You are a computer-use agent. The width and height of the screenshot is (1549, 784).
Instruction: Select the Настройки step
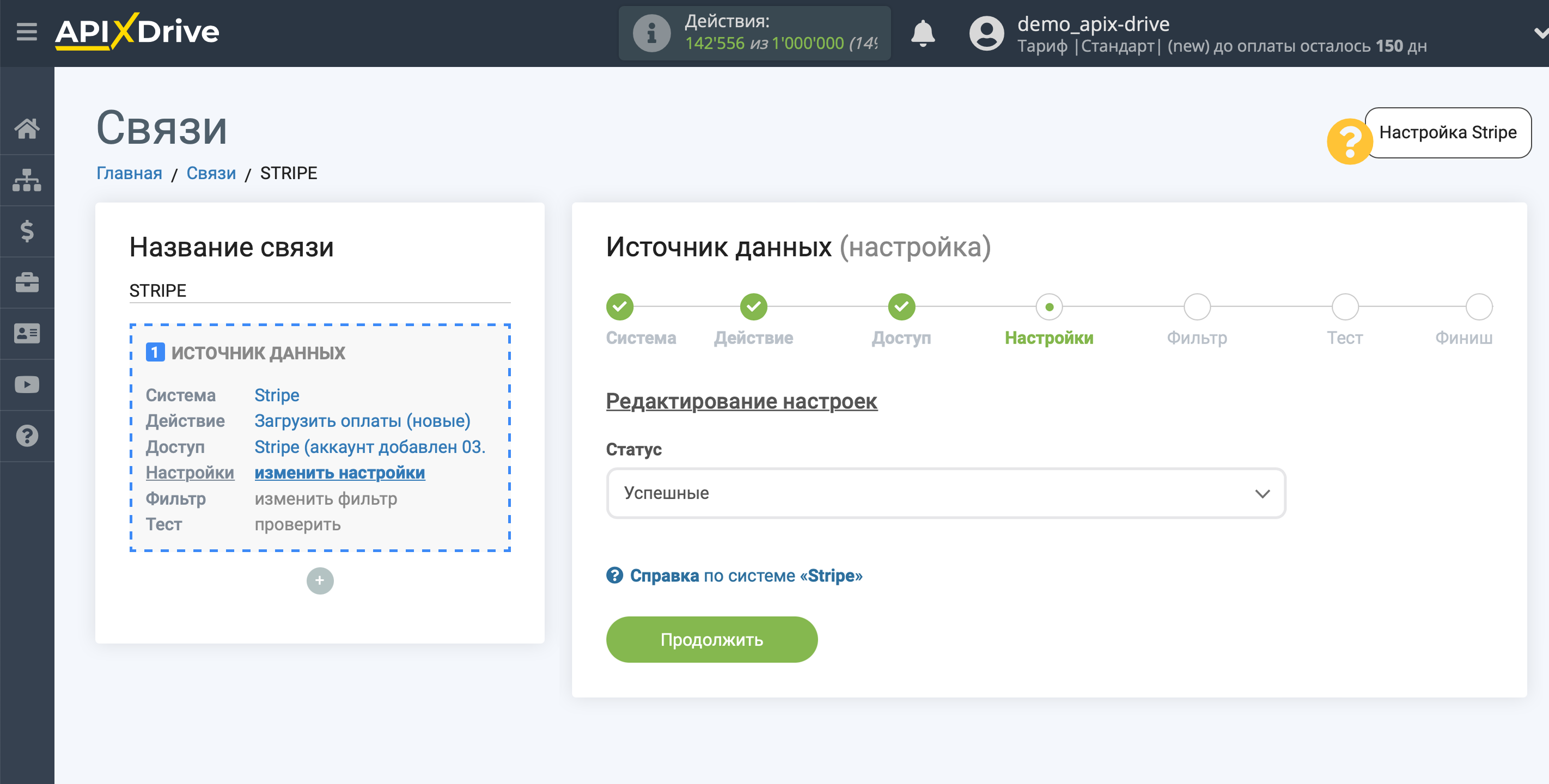1050,307
